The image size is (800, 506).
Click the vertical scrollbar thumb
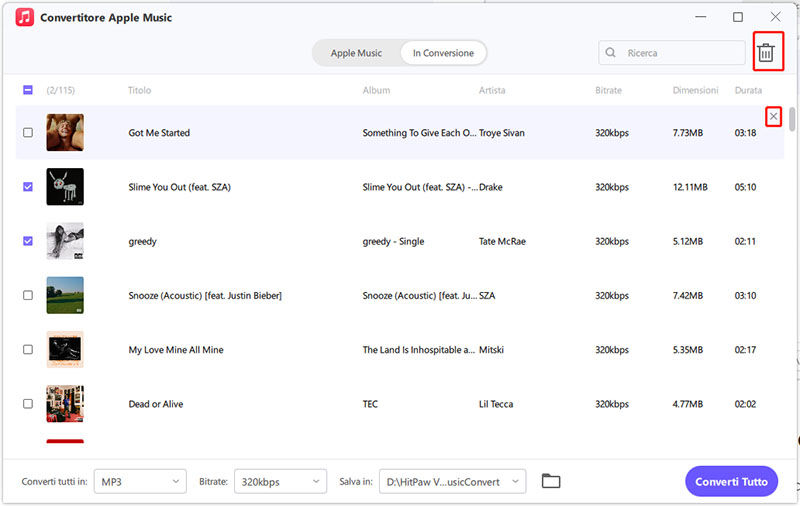792,118
